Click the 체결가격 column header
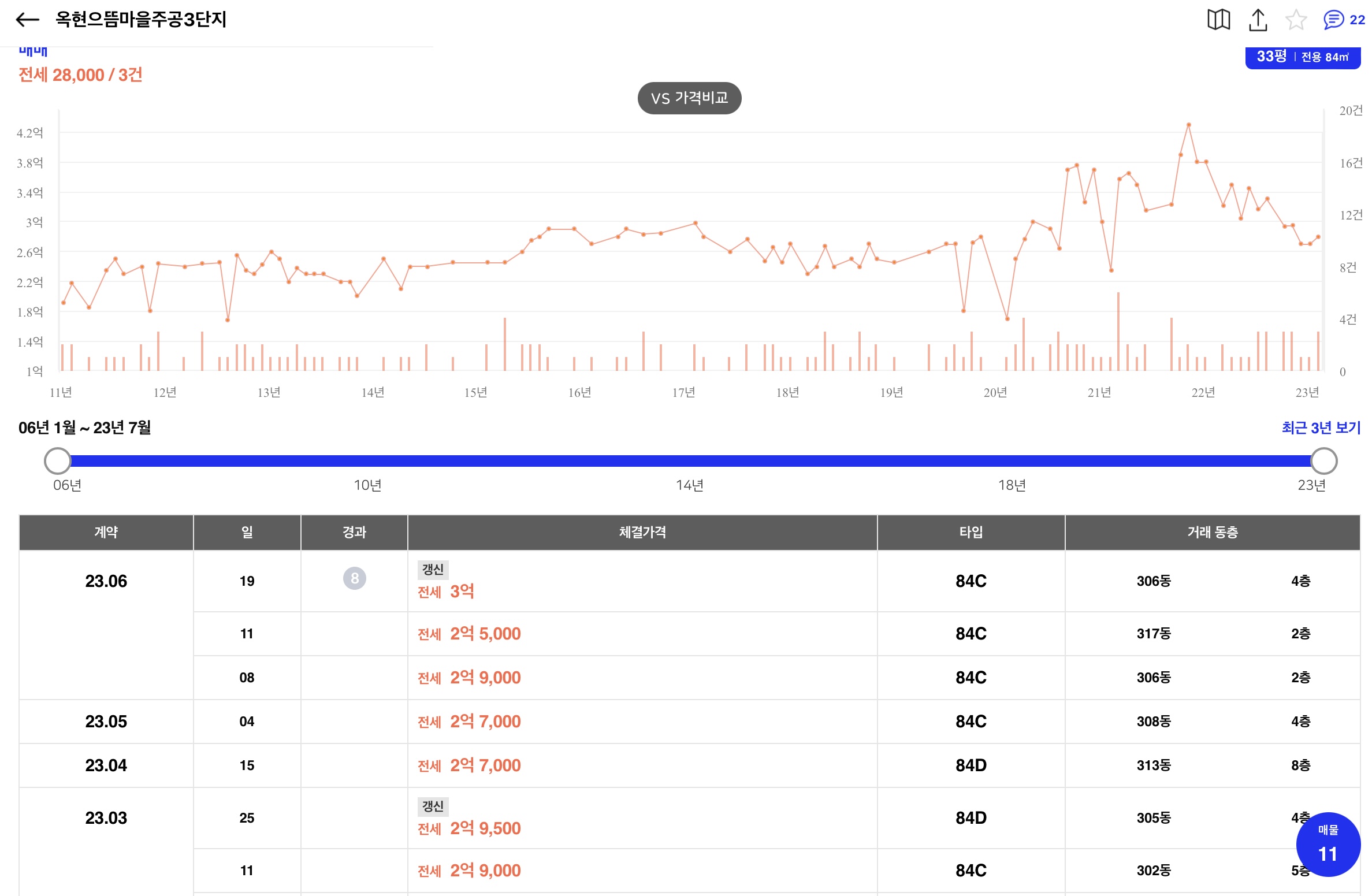 [x=642, y=532]
